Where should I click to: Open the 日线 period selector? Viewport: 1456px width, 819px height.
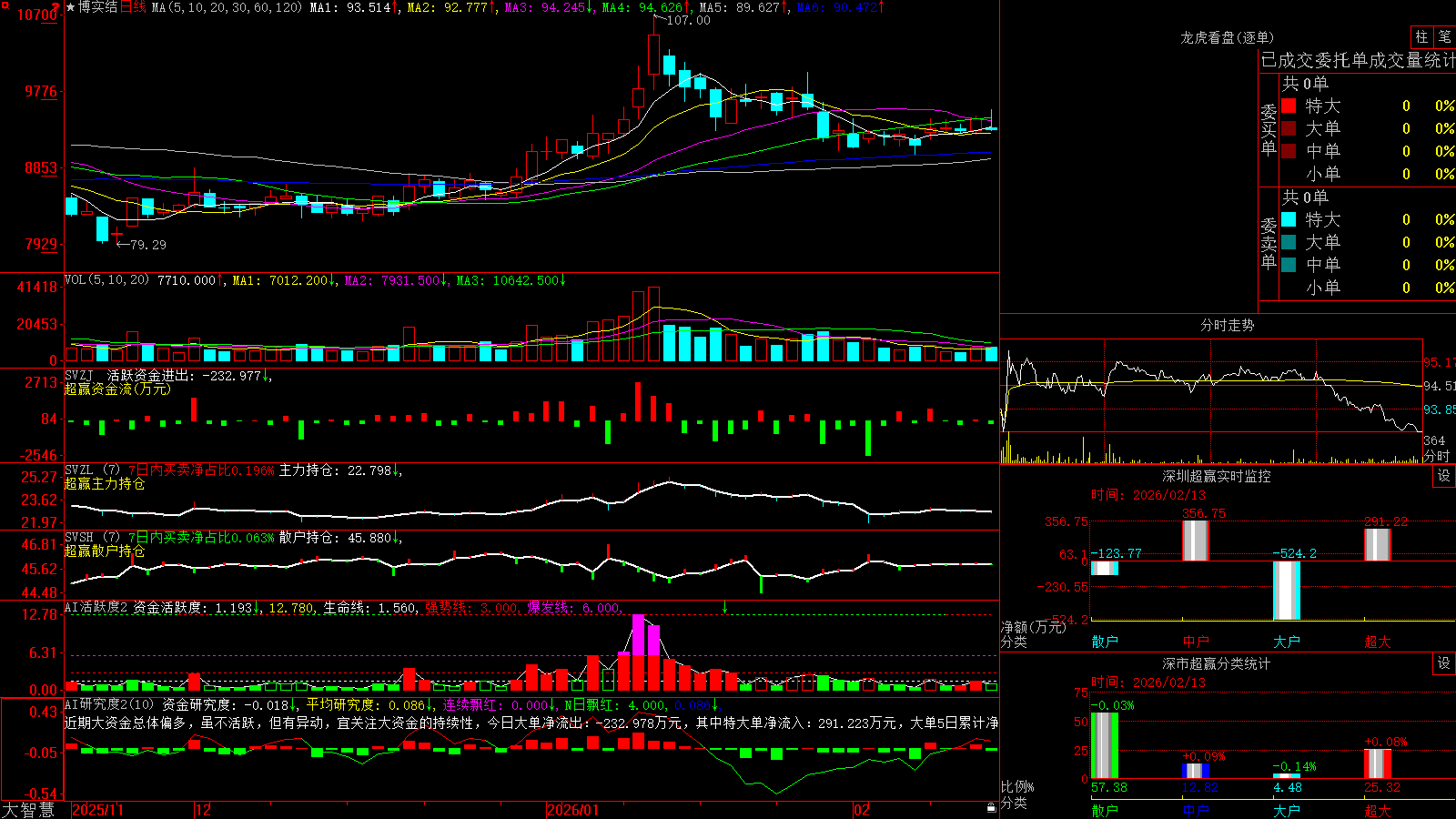[x=133, y=7]
